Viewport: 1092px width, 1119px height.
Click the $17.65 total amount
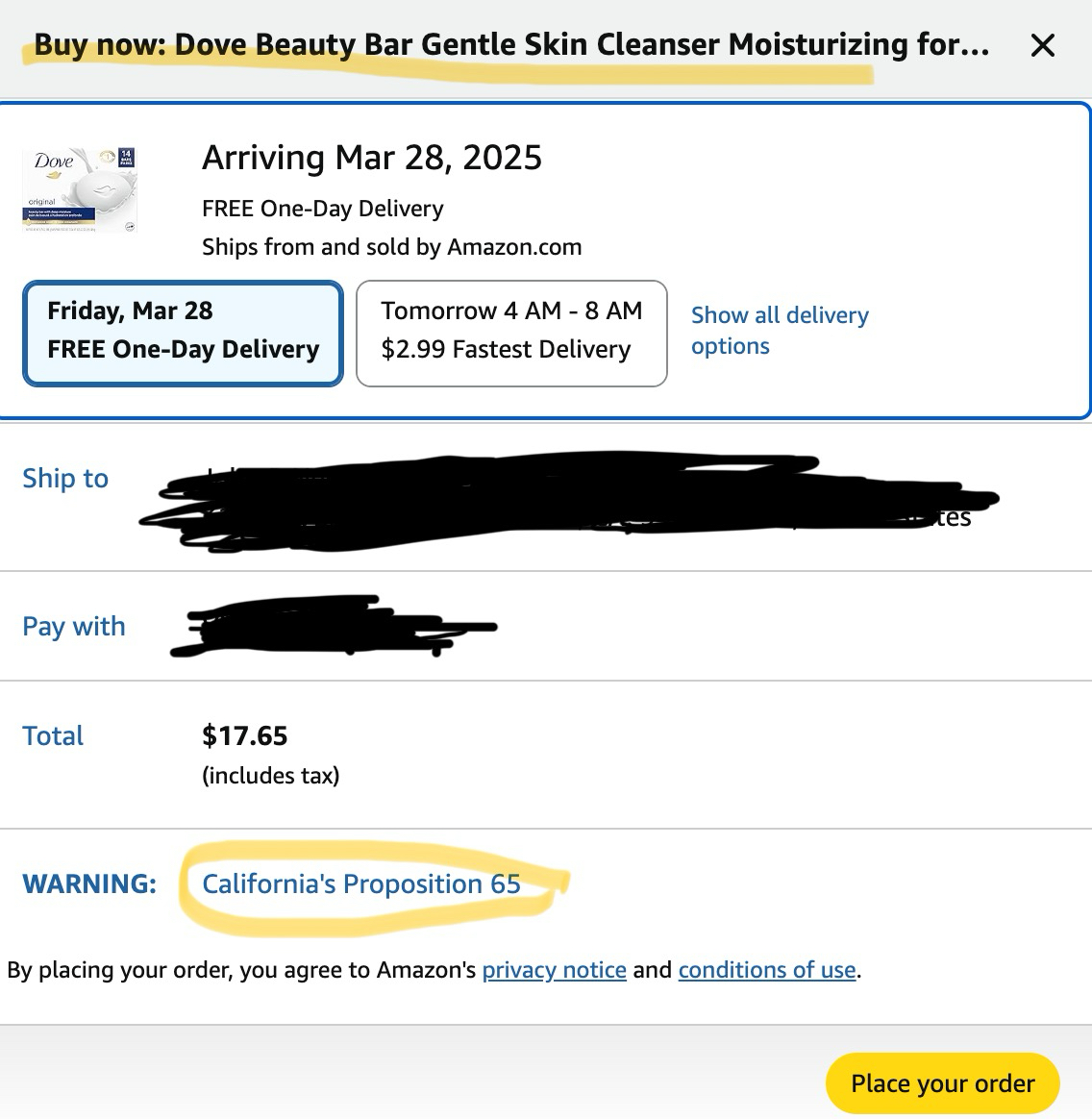[x=244, y=736]
